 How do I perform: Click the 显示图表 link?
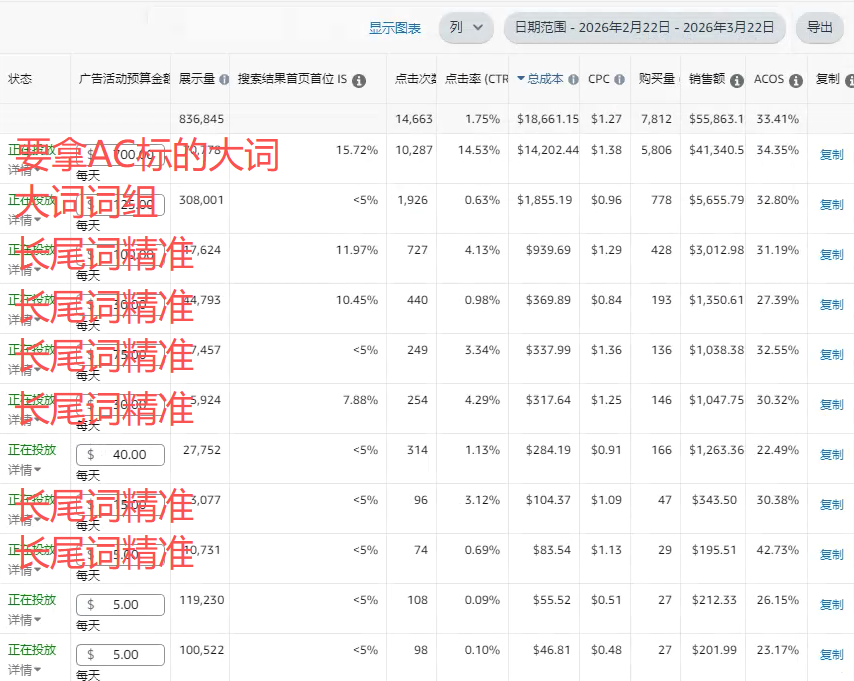(x=395, y=29)
